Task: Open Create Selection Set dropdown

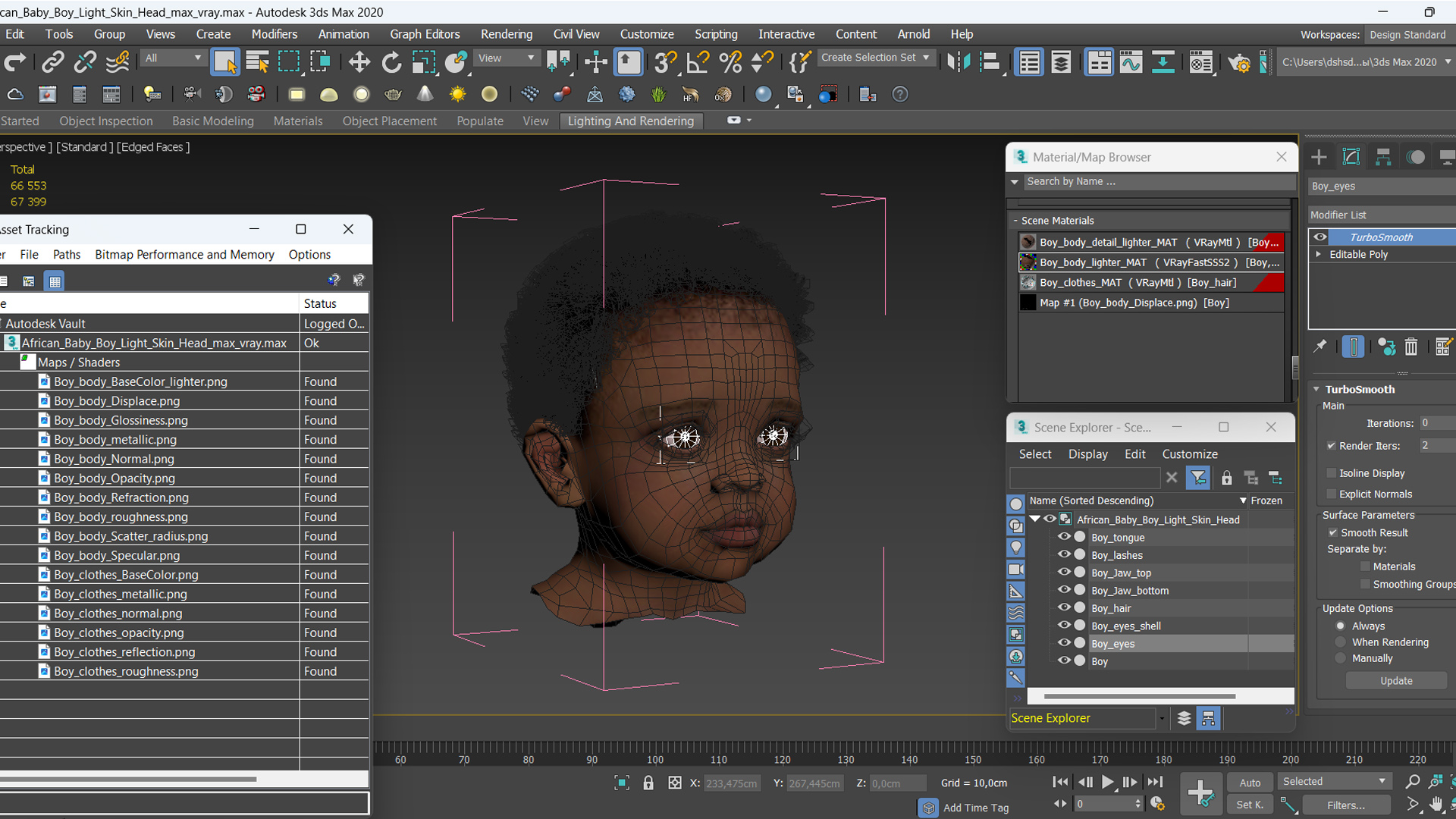Action: (x=875, y=58)
